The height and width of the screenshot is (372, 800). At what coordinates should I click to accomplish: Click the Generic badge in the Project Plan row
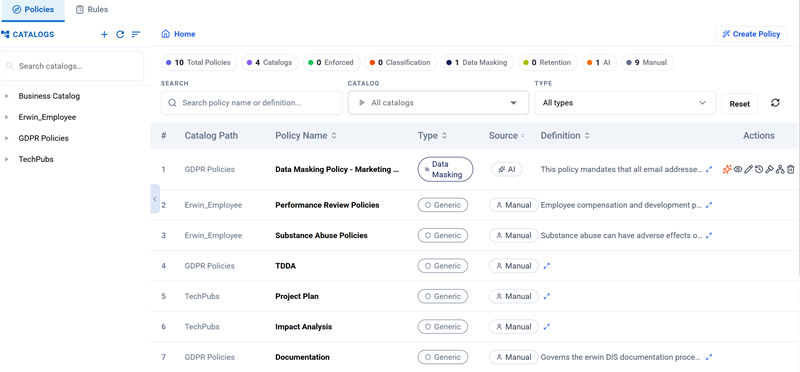point(442,296)
